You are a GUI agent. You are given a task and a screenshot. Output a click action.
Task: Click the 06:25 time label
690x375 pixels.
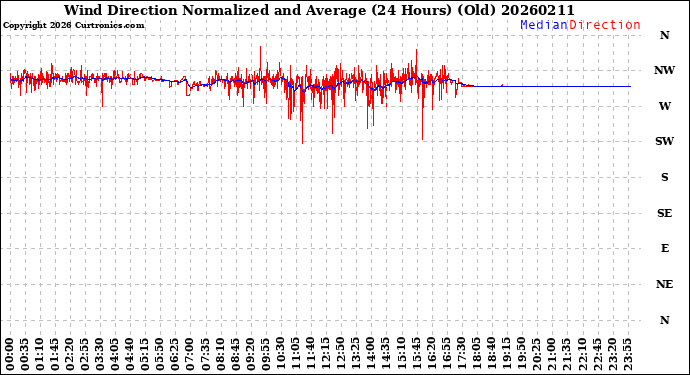175,355
